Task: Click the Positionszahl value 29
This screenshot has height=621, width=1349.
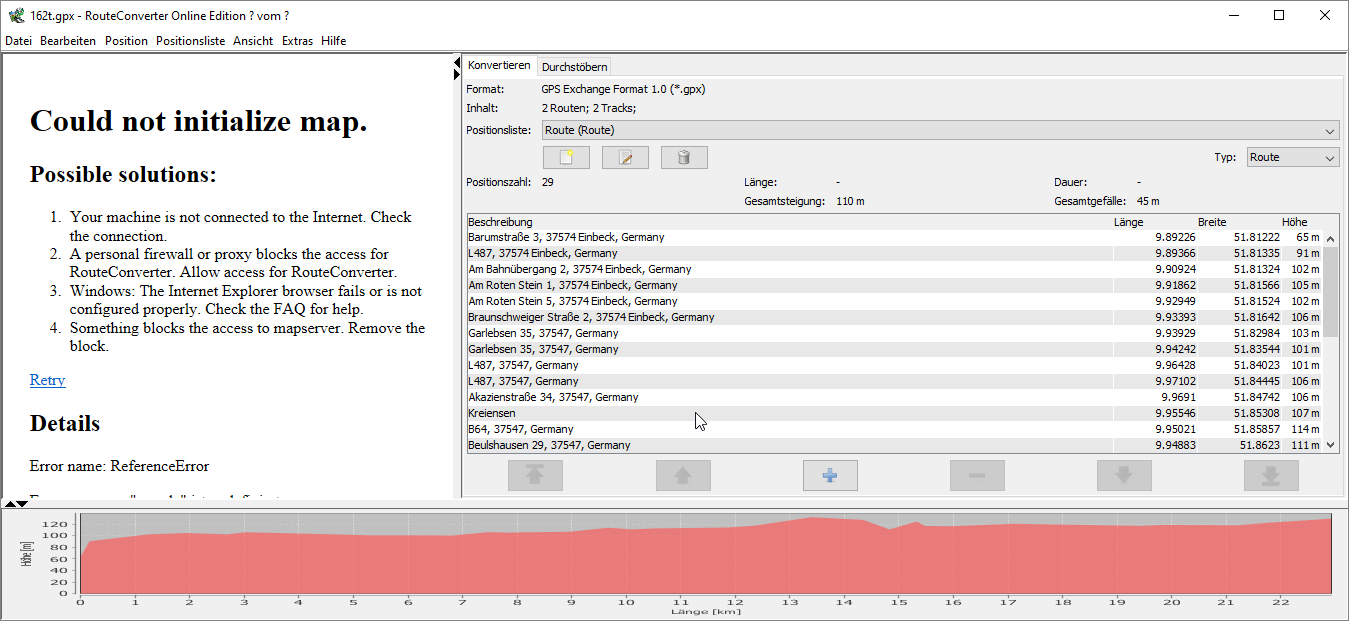Action: pyautogui.click(x=548, y=182)
